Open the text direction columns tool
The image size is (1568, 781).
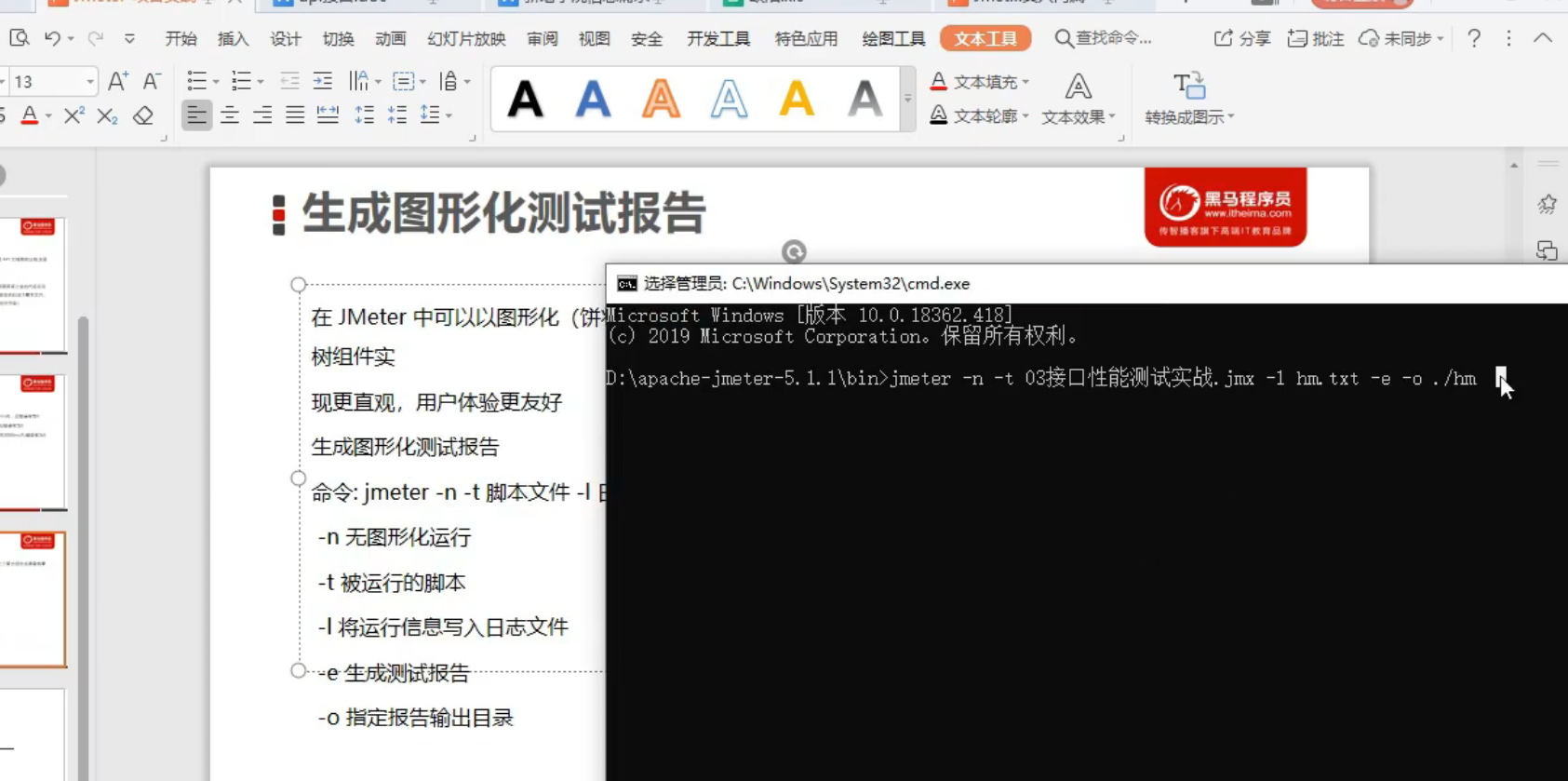pyautogui.click(x=359, y=81)
